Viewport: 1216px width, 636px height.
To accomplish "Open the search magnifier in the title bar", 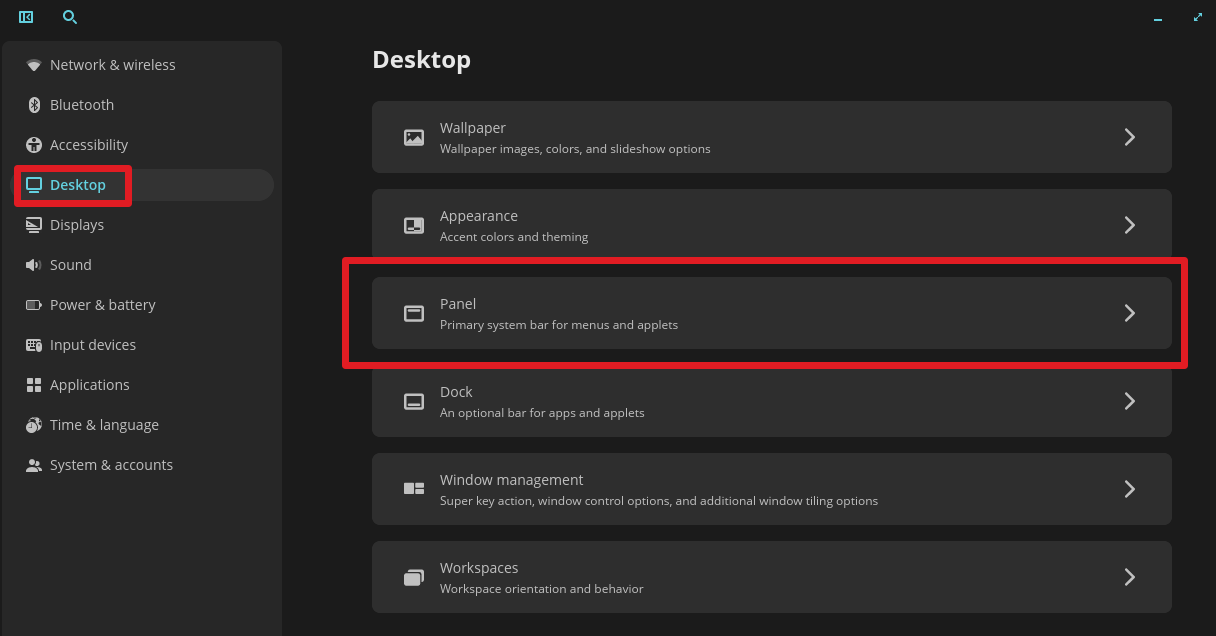I will pos(69,17).
